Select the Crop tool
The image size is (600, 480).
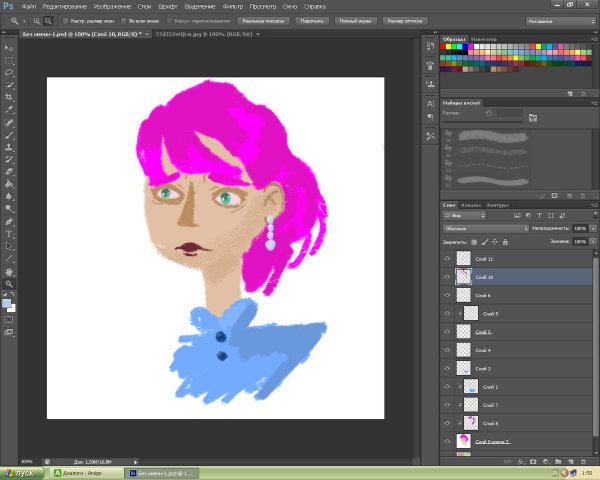tap(9, 97)
